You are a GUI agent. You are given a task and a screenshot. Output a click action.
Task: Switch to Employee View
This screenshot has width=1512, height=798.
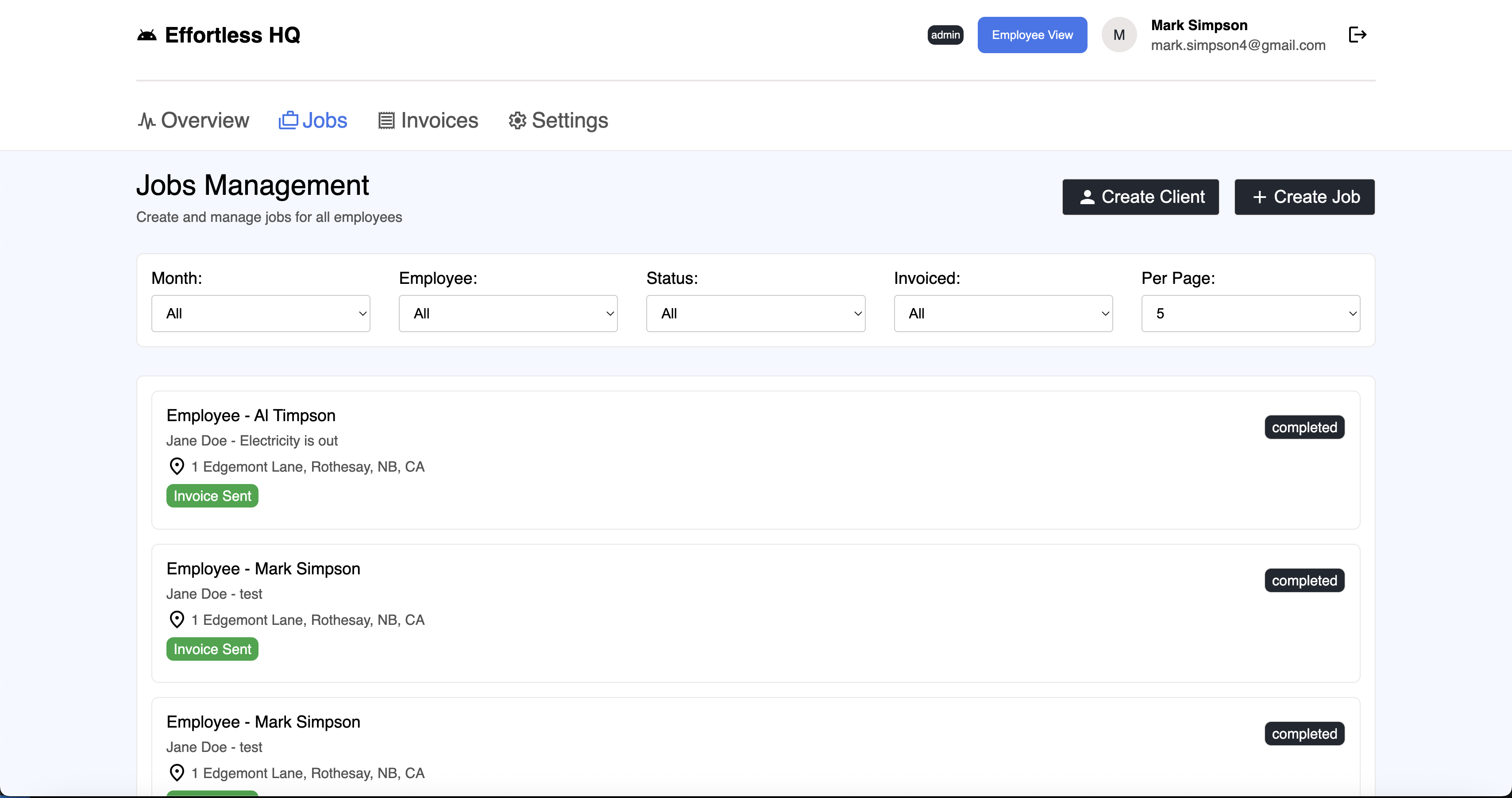[x=1032, y=35]
